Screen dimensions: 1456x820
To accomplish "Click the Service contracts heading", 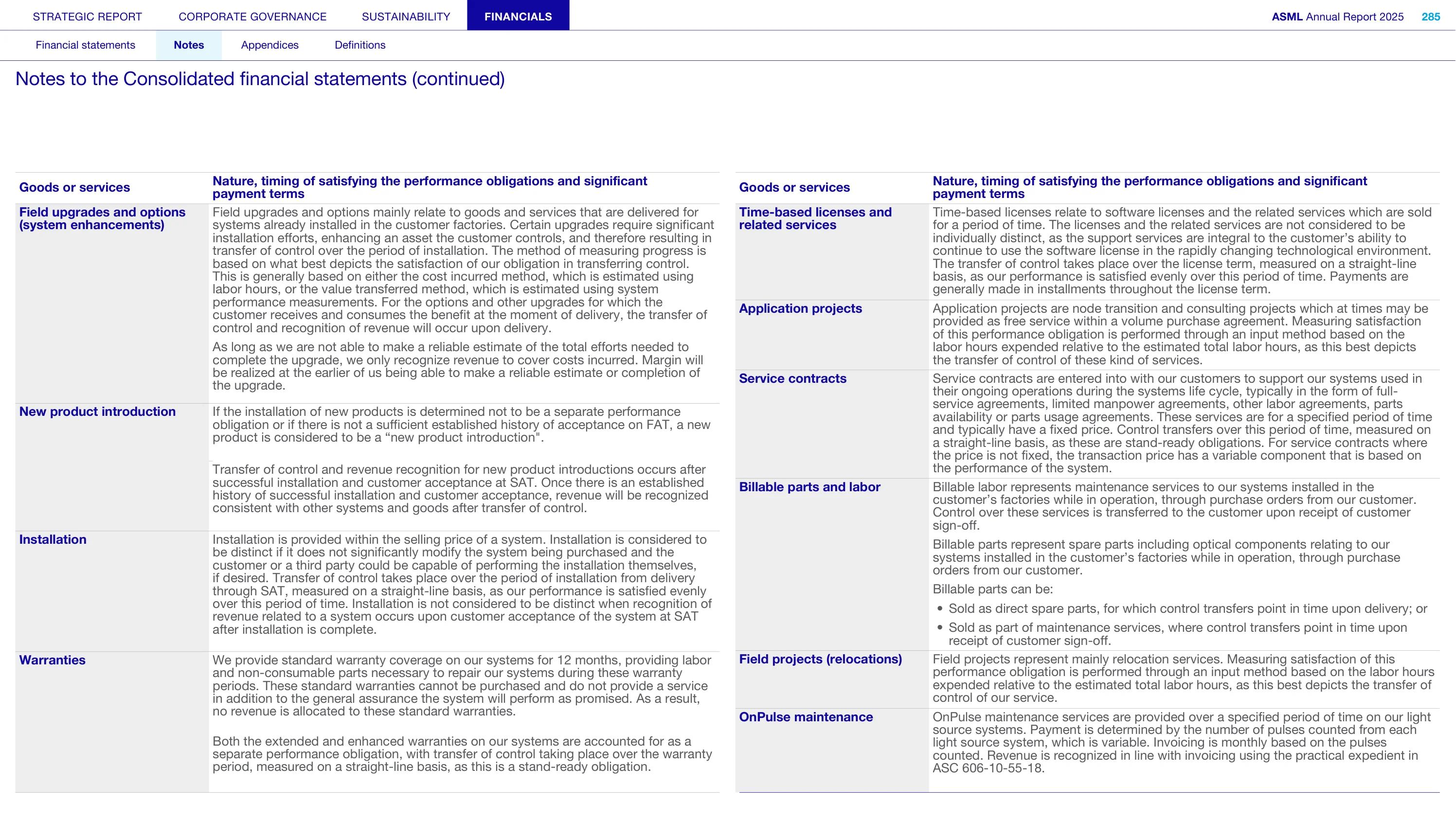I will point(792,379).
